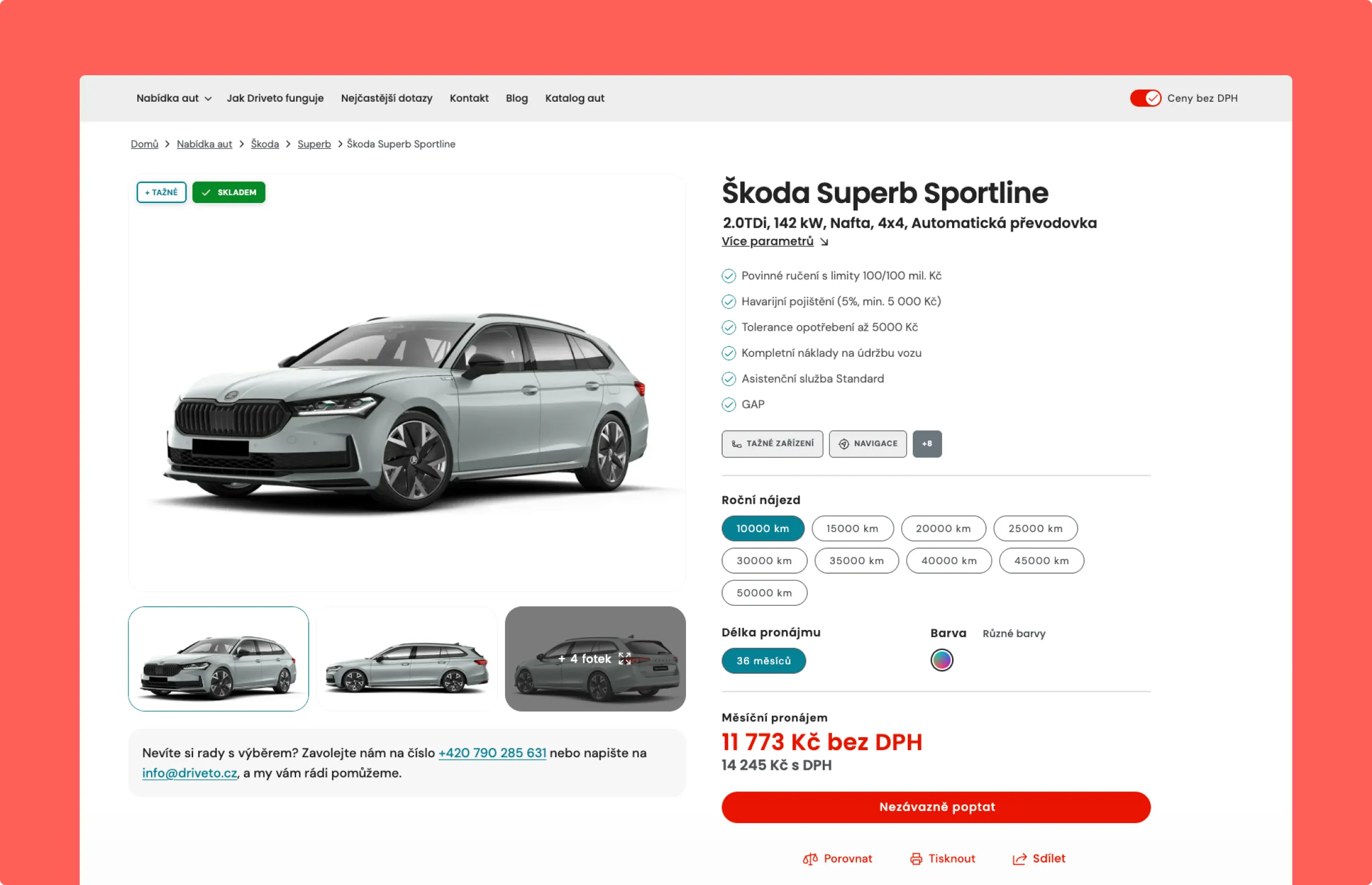Viewport: 1372px width, 885px height.
Task: Click the Tisknout printer icon
Action: 916,858
